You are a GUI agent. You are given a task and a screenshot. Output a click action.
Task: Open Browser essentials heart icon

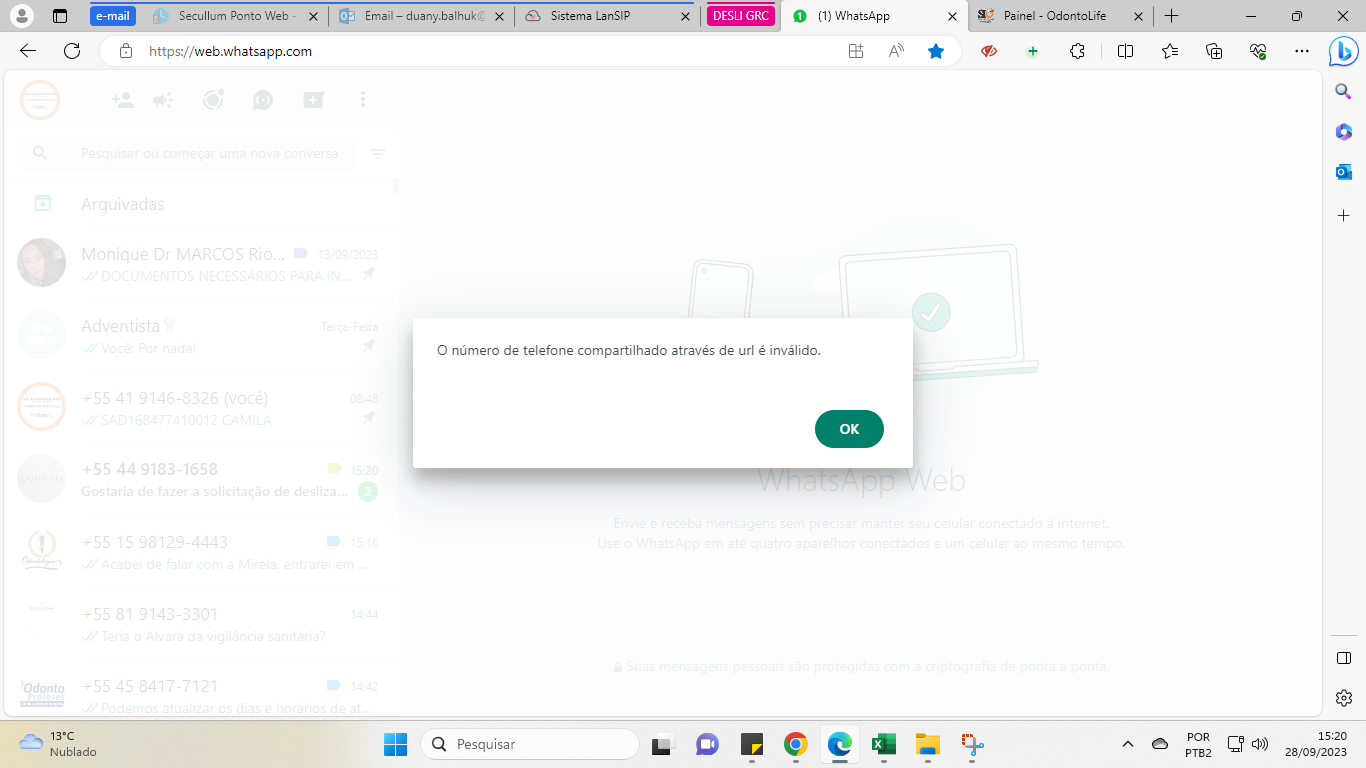[1258, 51]
